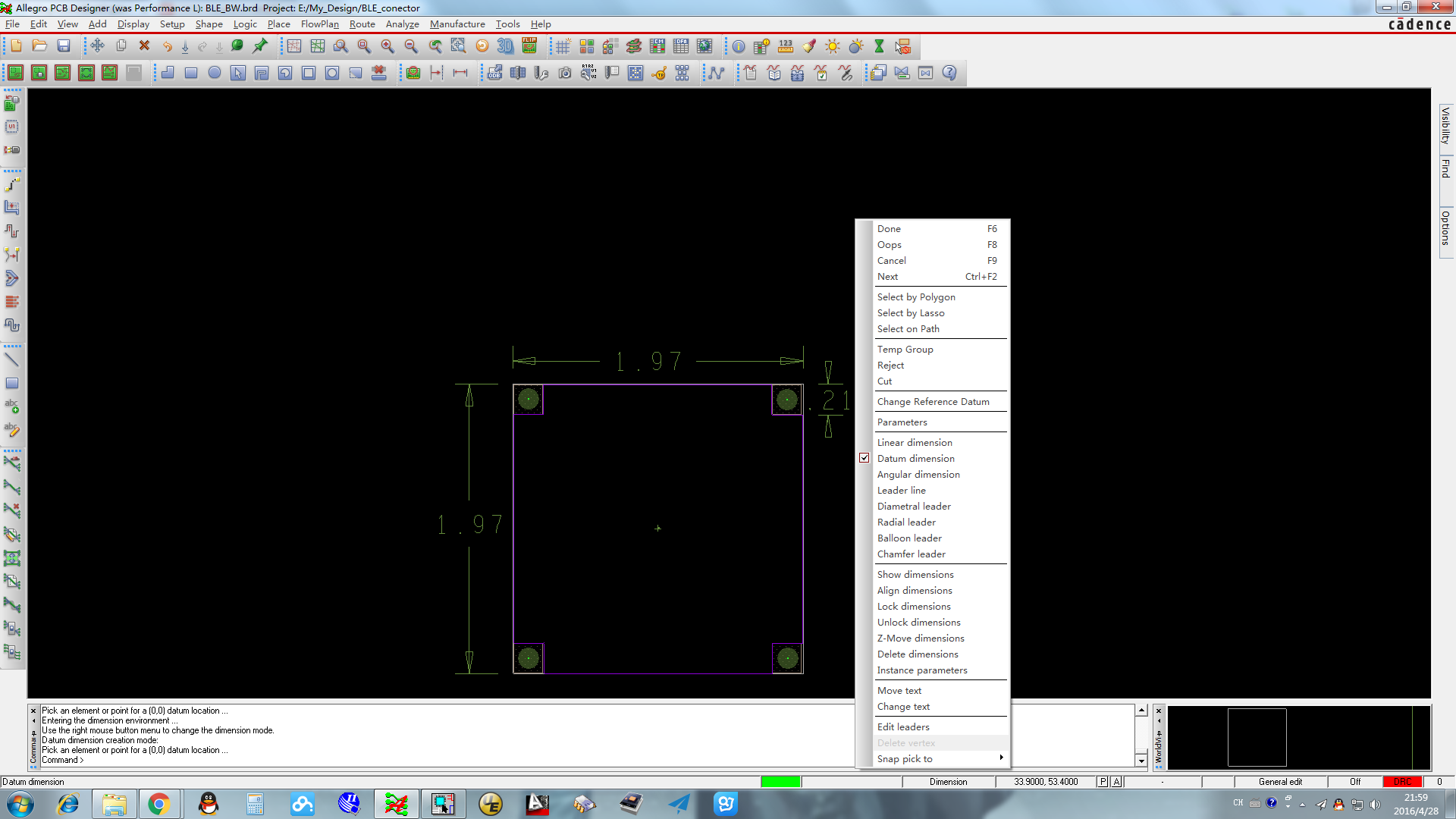Click the 3D view toggle icon
The image size is (1456, 819).
point(504,46)
